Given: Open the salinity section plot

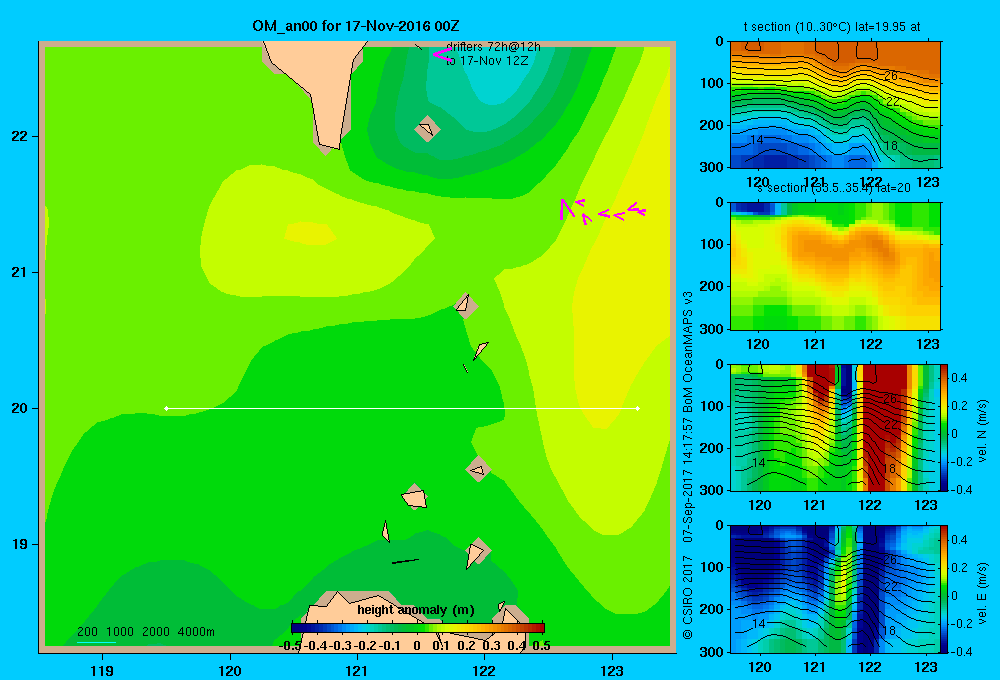Looking at the screenshot, I should (x=835, y=266).
